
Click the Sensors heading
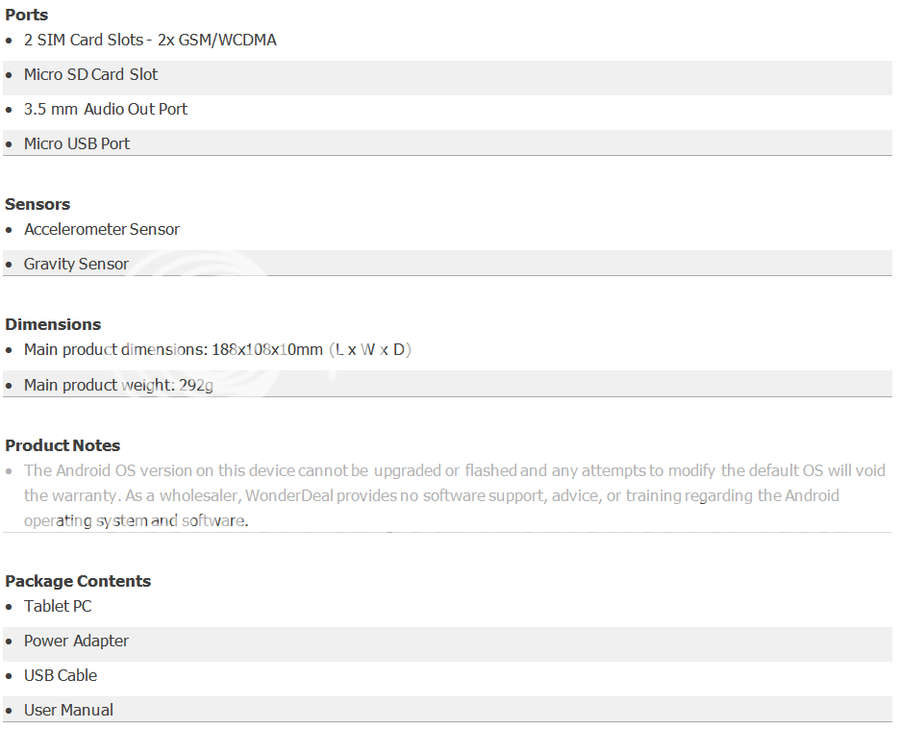point(37,204)
